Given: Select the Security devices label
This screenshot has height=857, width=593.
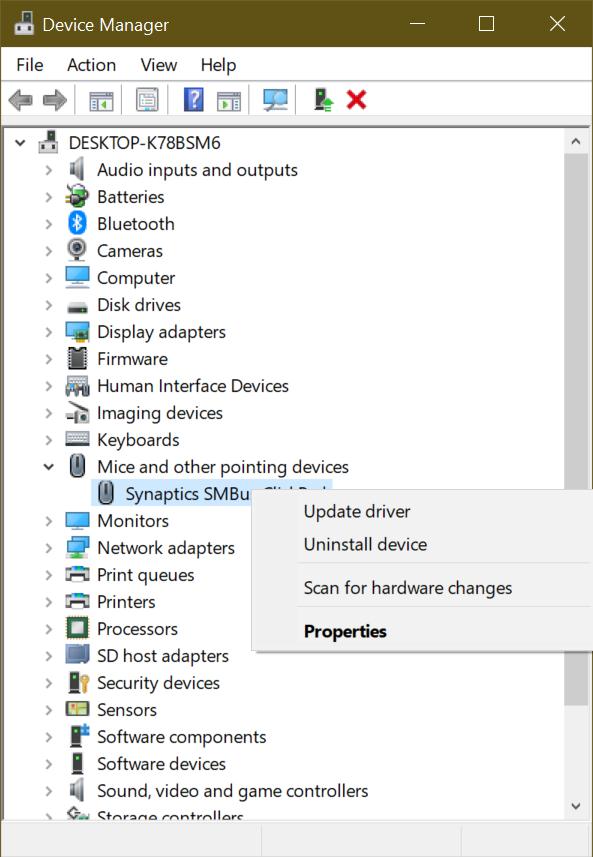Looking at the screenshot, I should click(158, 683).
